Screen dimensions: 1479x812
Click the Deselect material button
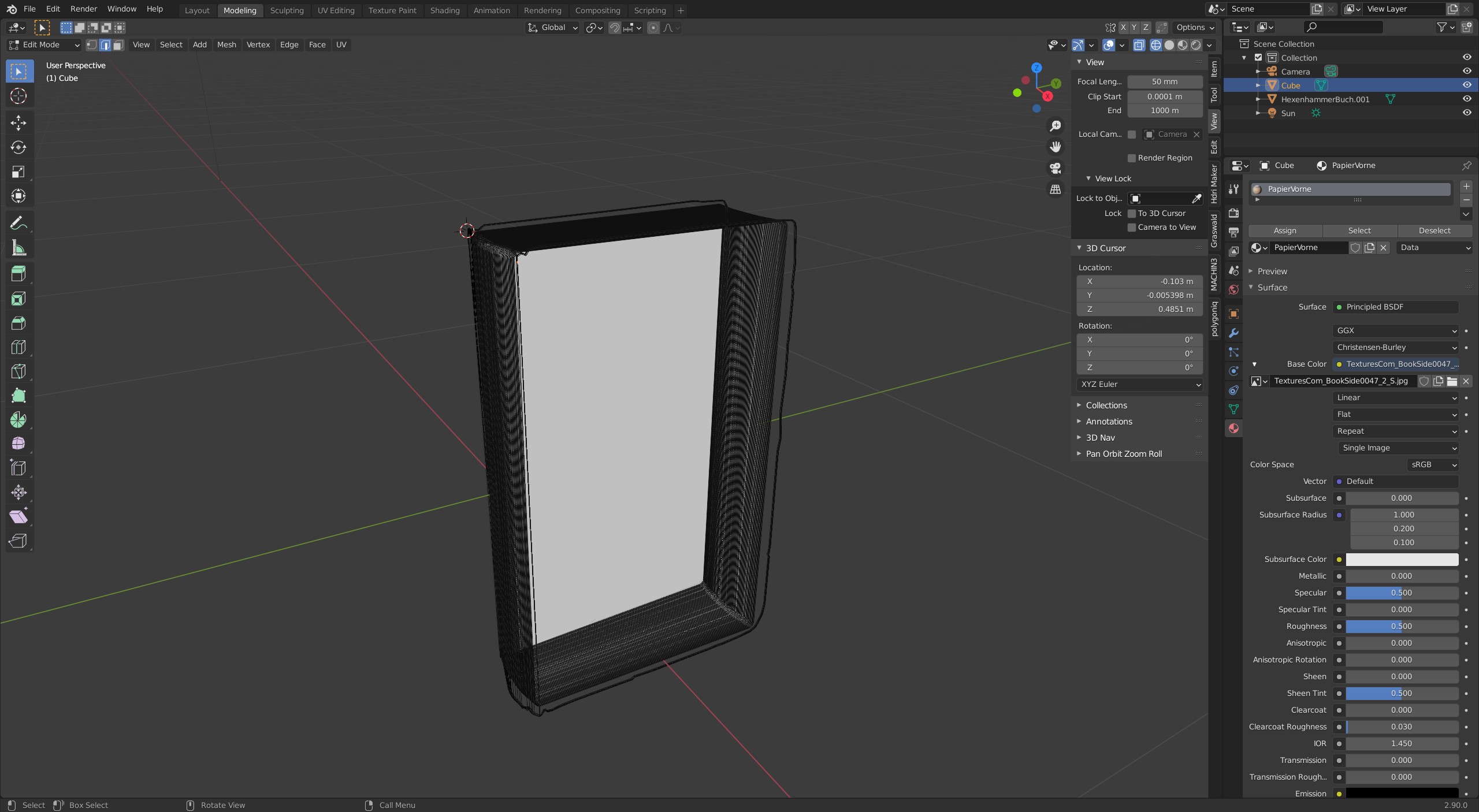click(x=1434, y=231)
